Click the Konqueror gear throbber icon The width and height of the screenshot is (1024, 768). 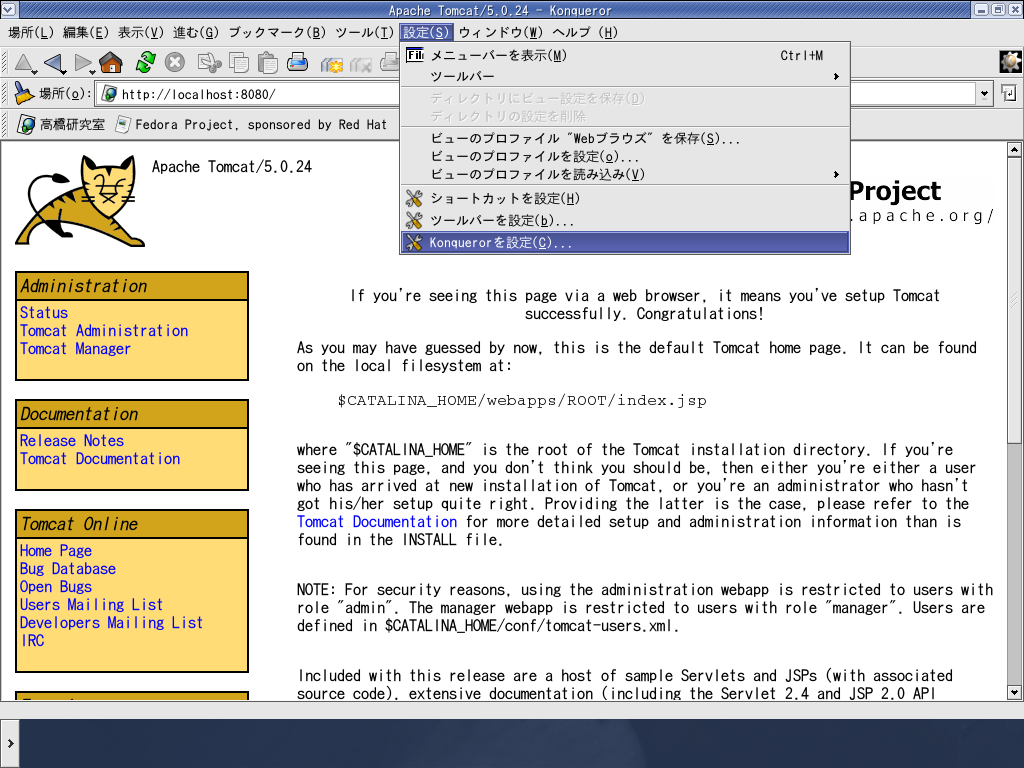(x=1010, y=63)
